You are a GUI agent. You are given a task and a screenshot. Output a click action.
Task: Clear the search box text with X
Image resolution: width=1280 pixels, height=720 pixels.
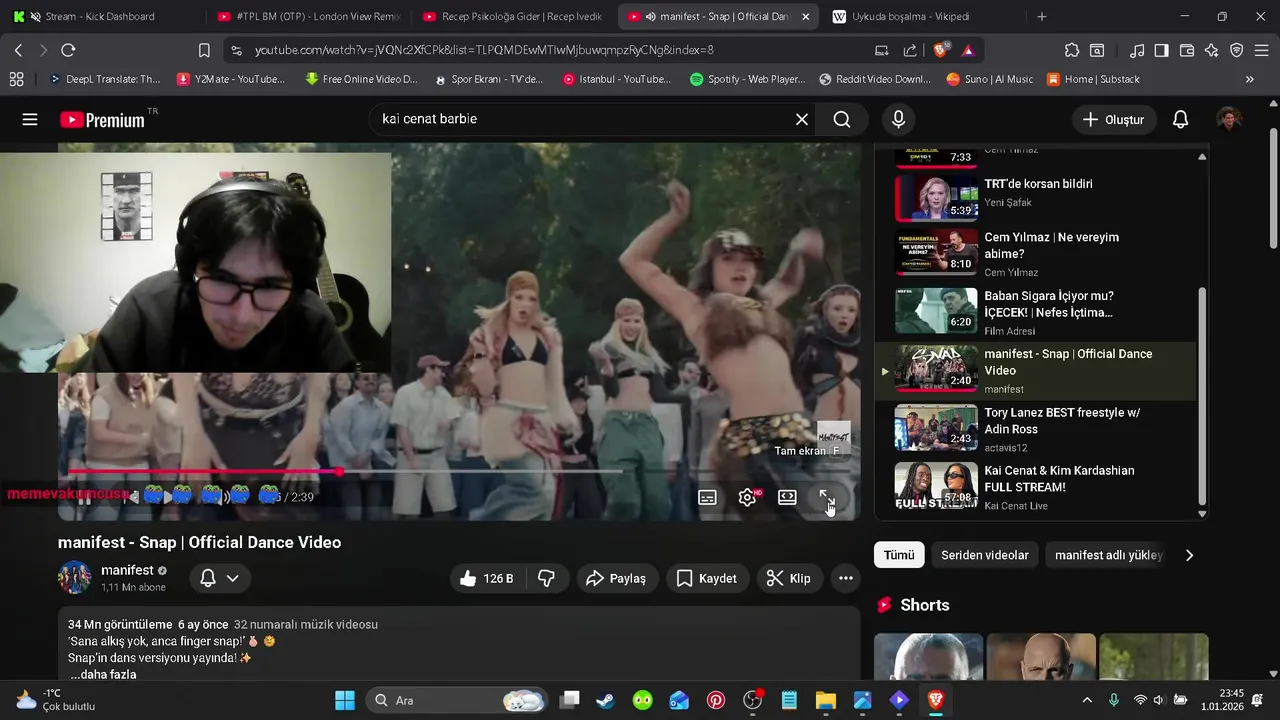(x=802, y=120)
